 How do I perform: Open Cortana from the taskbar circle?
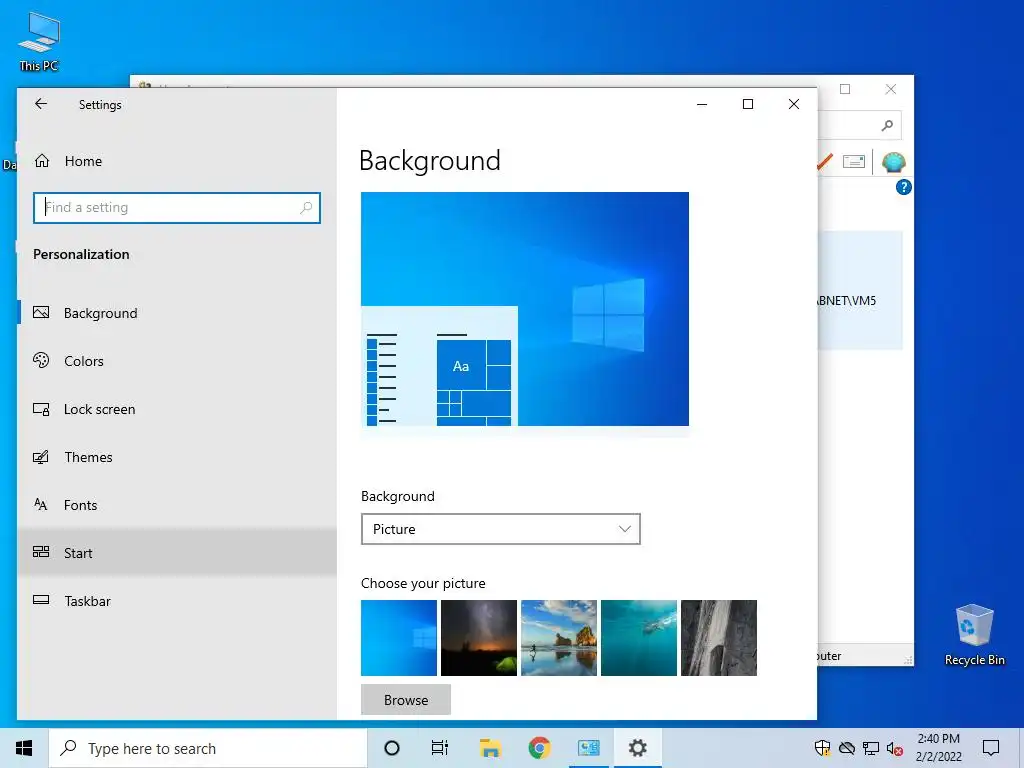point(392,748)
